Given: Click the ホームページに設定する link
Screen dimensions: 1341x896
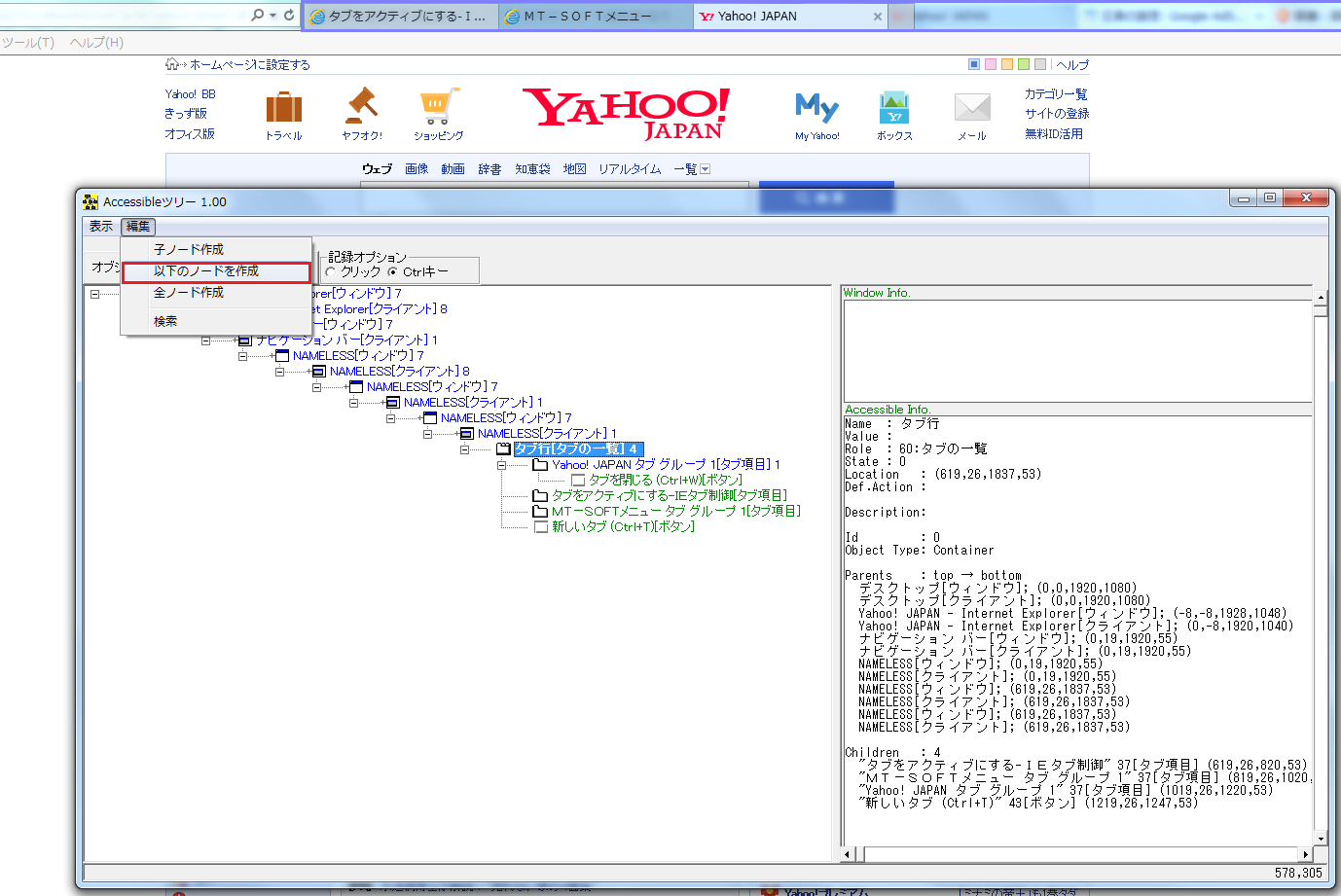Looking at the screenshot, I should [x=249, y=65].
